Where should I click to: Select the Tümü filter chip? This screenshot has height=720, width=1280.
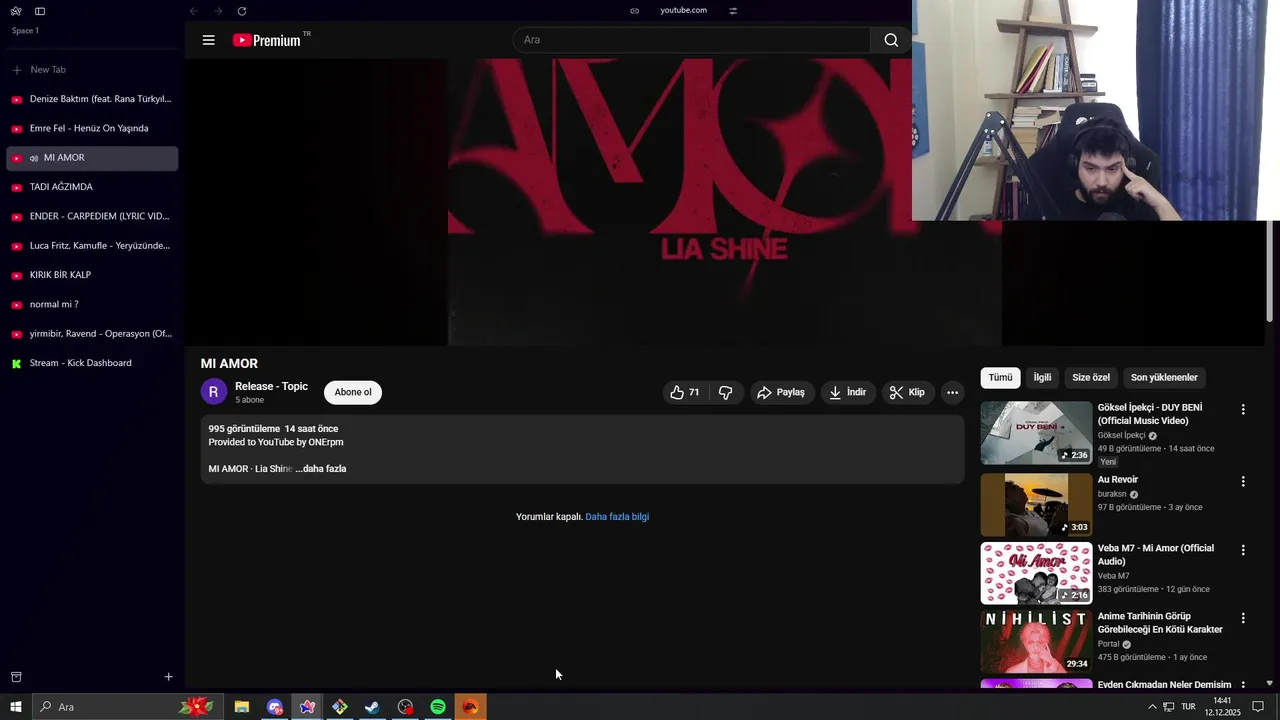[x=1000, y=378]
